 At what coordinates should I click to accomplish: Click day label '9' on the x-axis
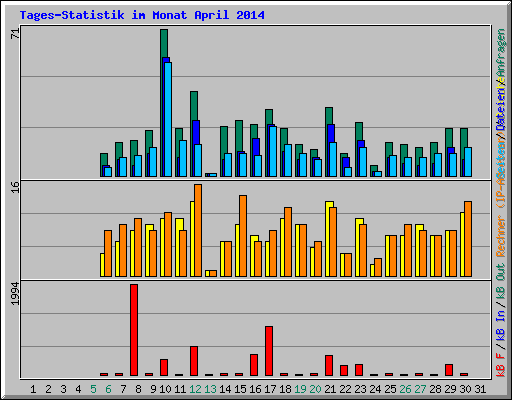coord(153,389)
